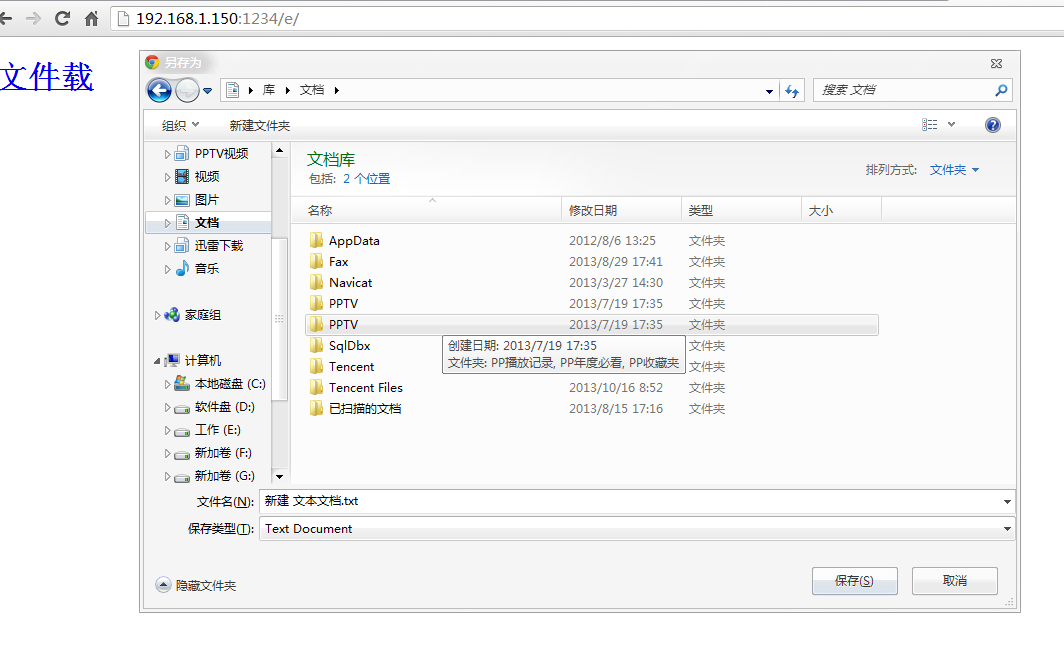1064x668 pixels.
Task: Click the SqlDbx folder icon
Action: coord(316,346)
